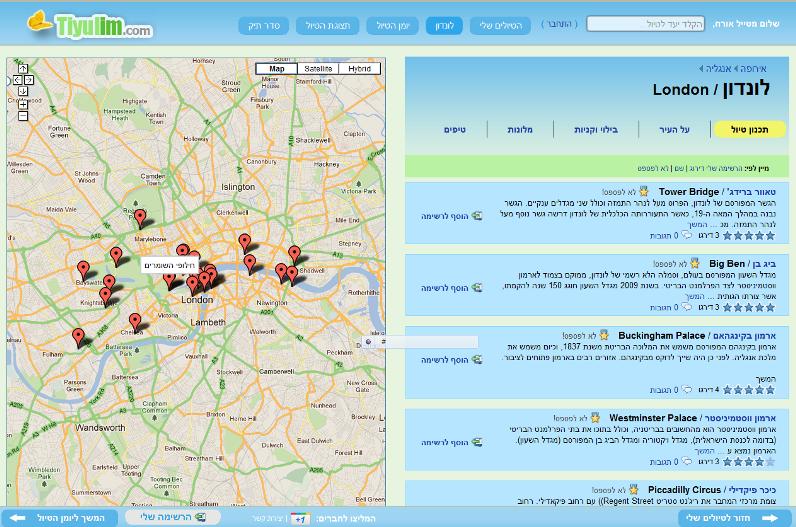
Task: Open comments bubble icon for Westminster Palace
Action: [686, 462]
